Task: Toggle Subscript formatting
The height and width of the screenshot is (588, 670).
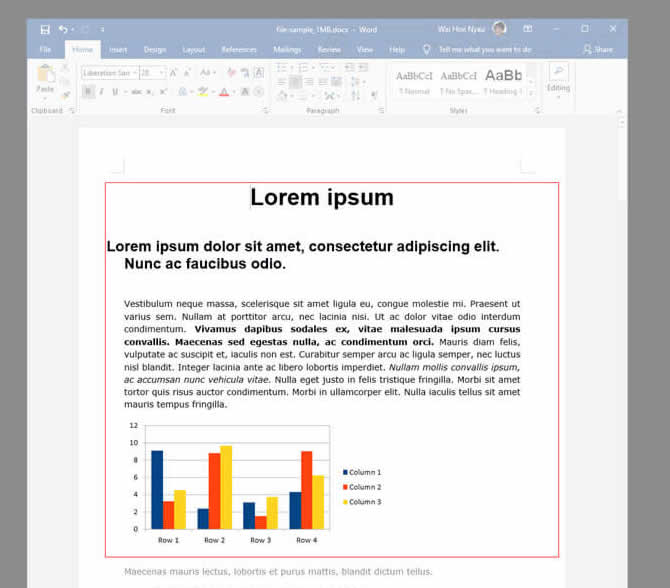Action: (149, 92)
